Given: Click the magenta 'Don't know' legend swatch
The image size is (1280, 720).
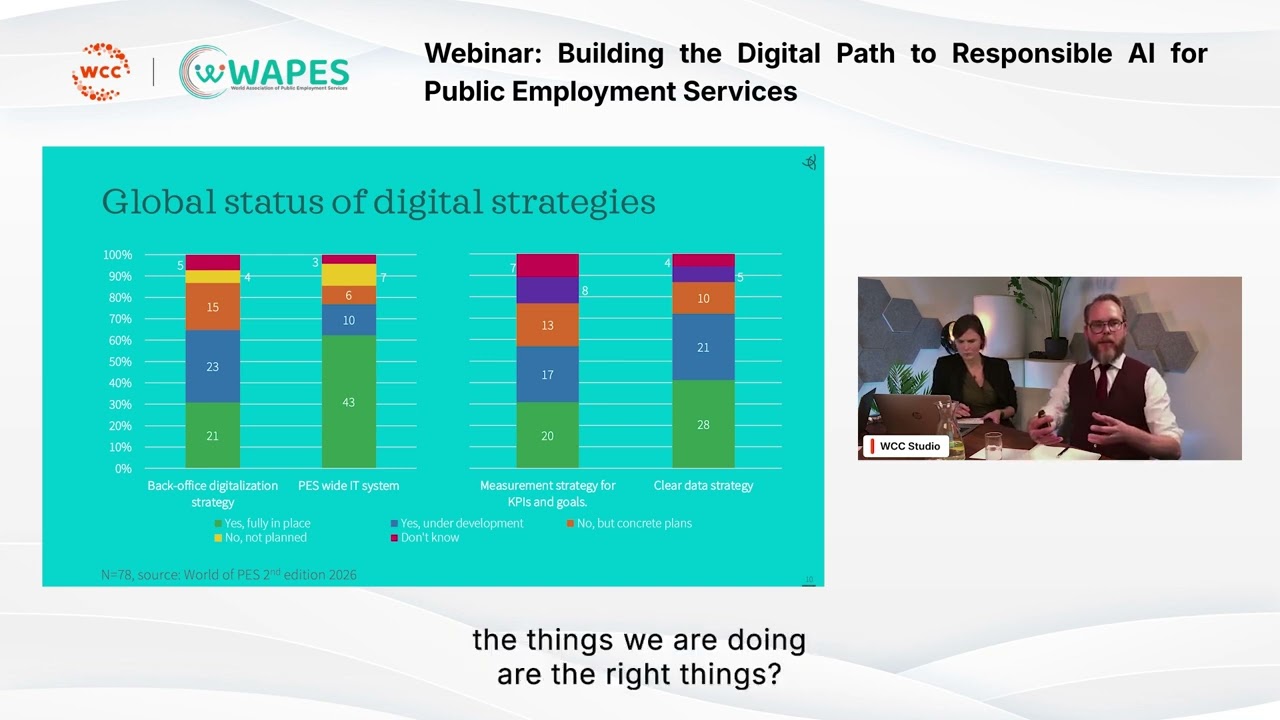Looking at the screenshot, I should (x=394, y=538).
